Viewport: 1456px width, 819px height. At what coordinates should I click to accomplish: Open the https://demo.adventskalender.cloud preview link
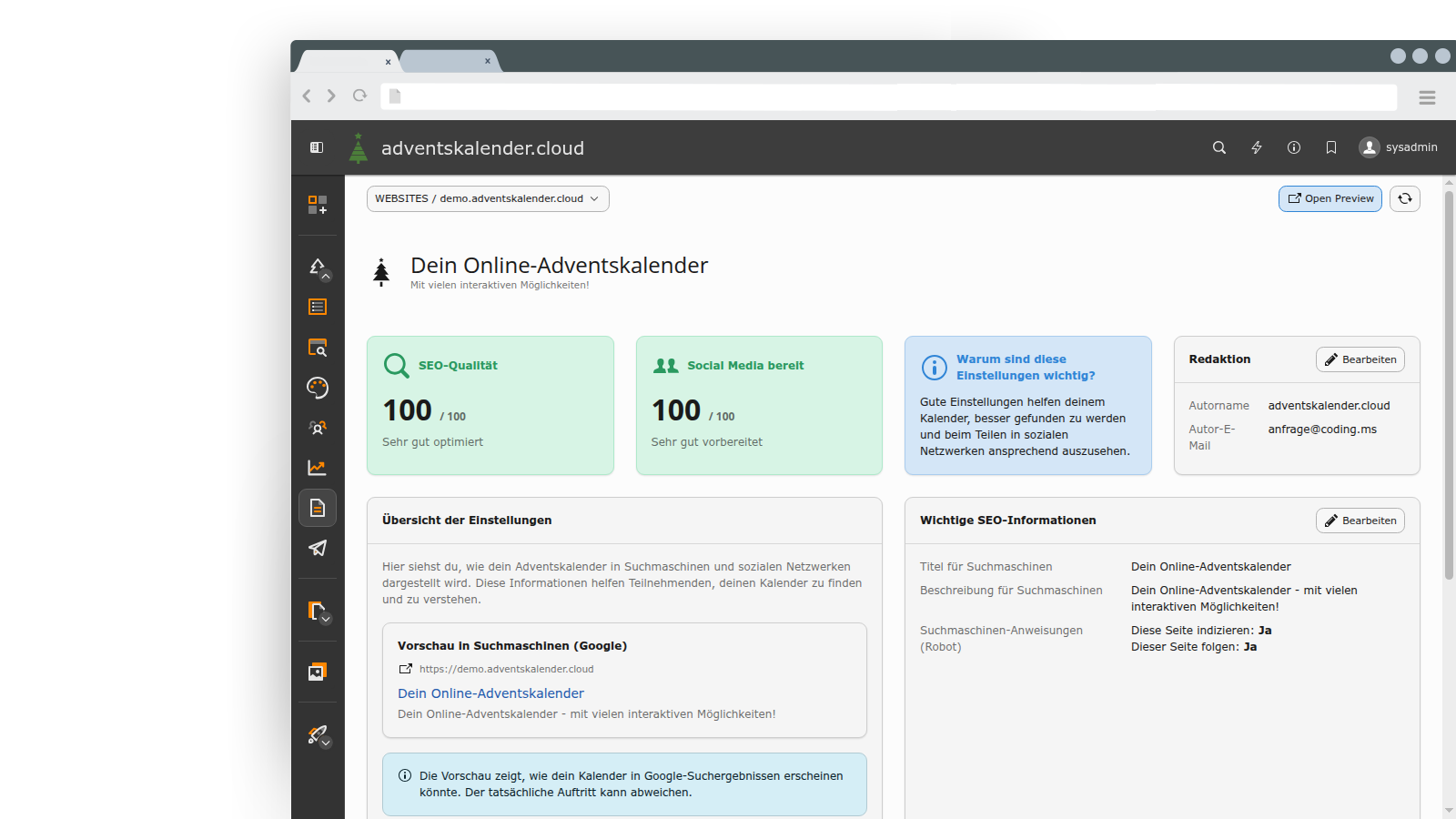coord(506,669)
